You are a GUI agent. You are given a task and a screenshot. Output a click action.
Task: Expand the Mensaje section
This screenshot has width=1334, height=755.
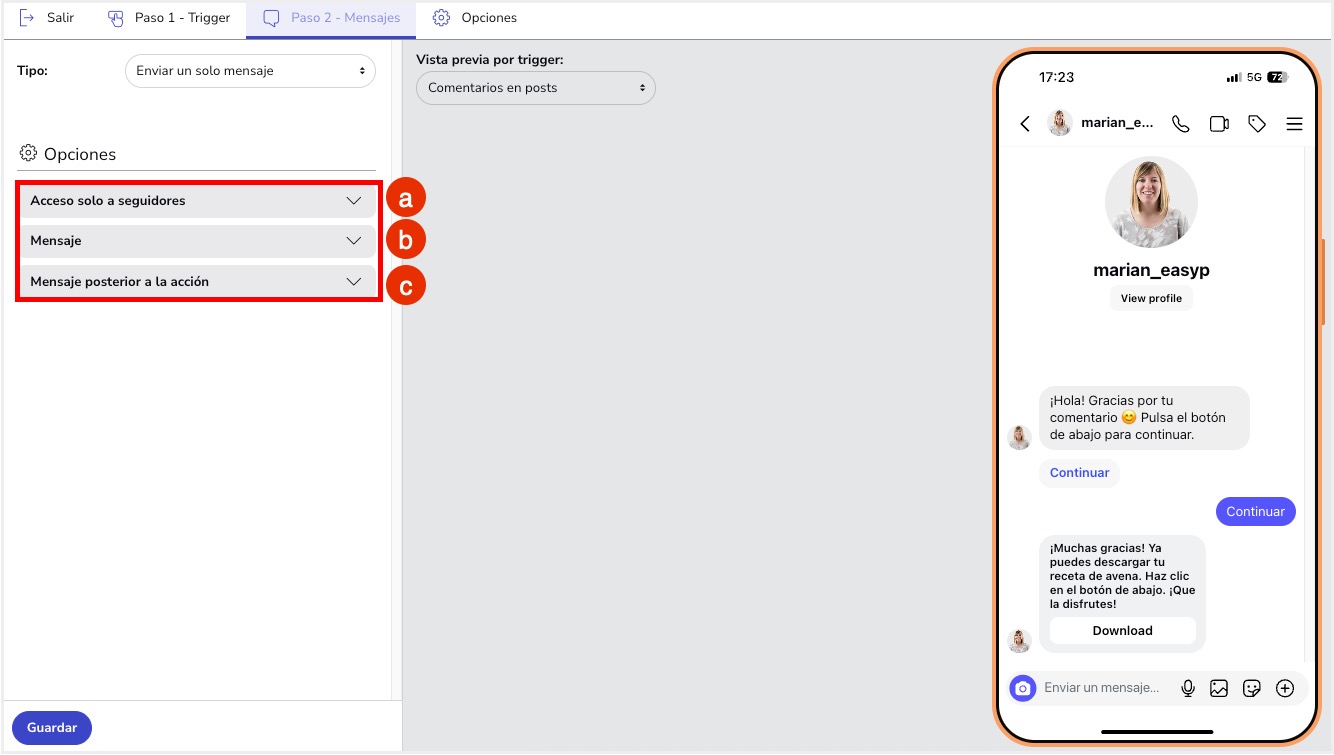pos(197,240)
